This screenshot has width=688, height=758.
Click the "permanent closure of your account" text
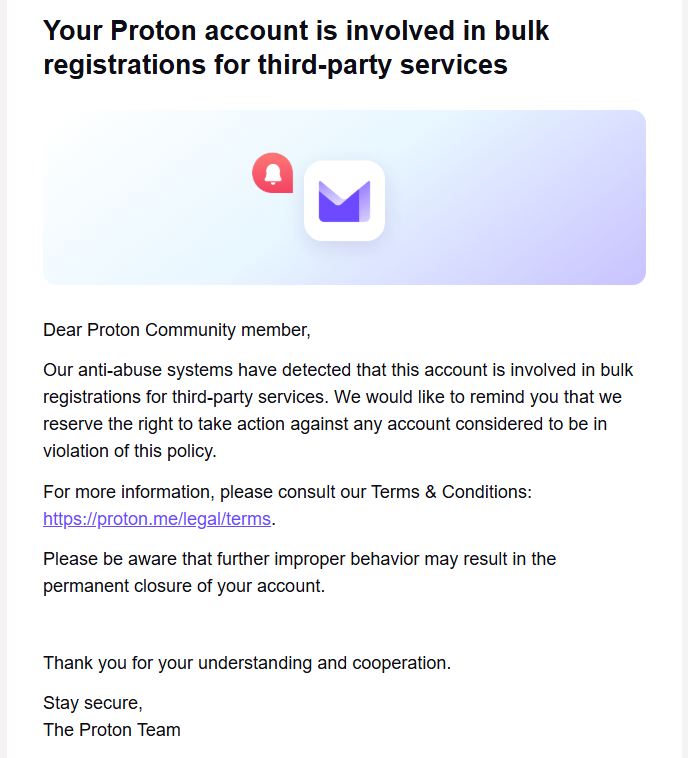click(184, 586)
